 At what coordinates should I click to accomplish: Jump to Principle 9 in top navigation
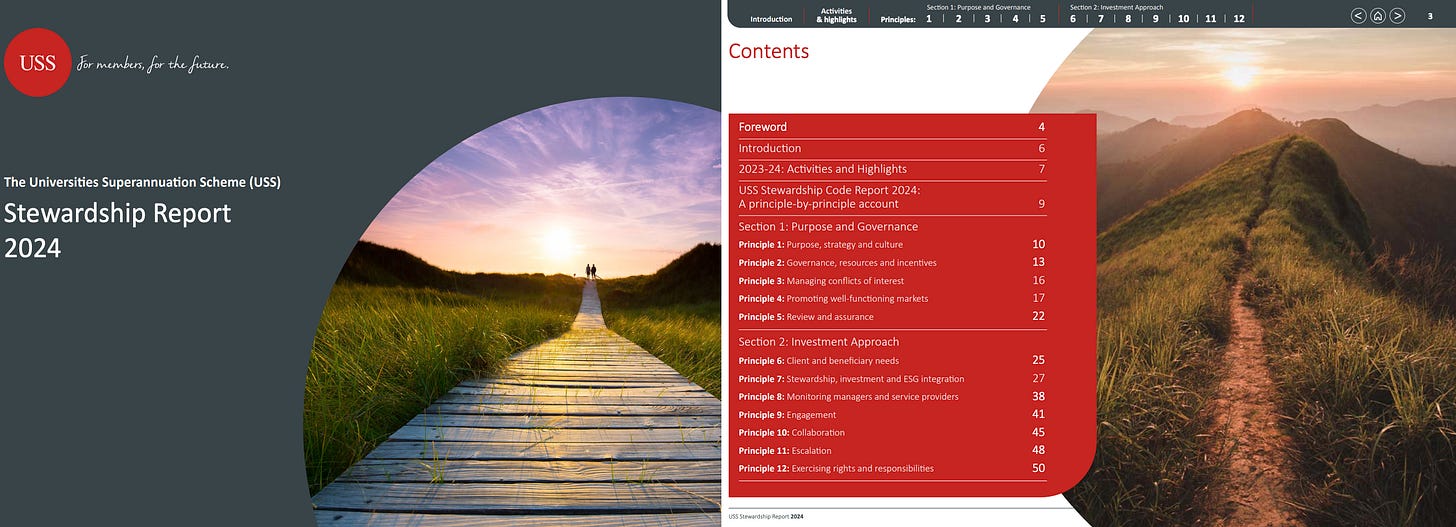1155,19
